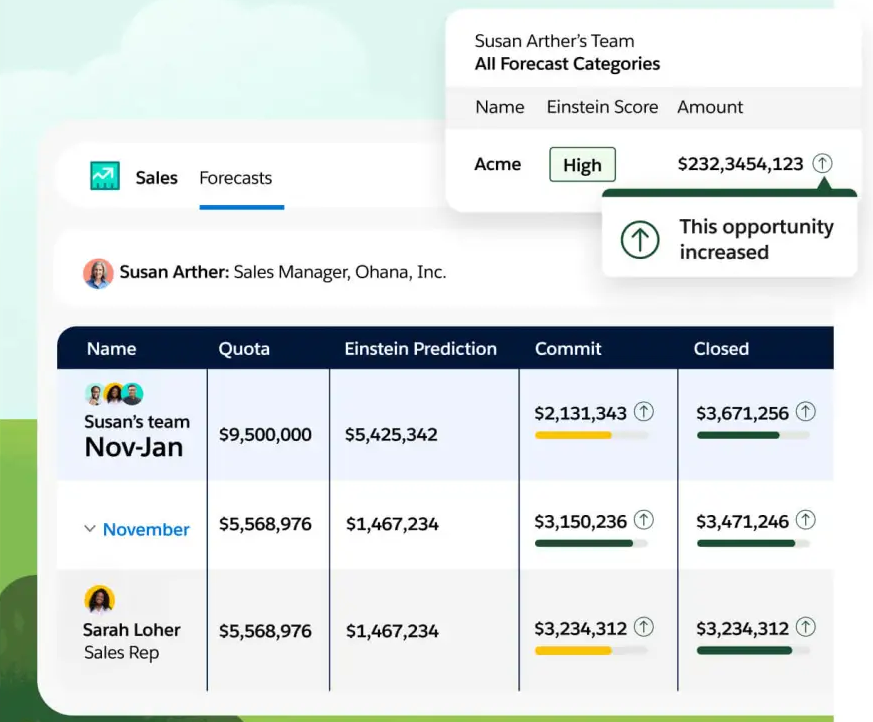873x722 pixels.
Task: Click the $3,471,246 closed value
Action: point(742,522)
